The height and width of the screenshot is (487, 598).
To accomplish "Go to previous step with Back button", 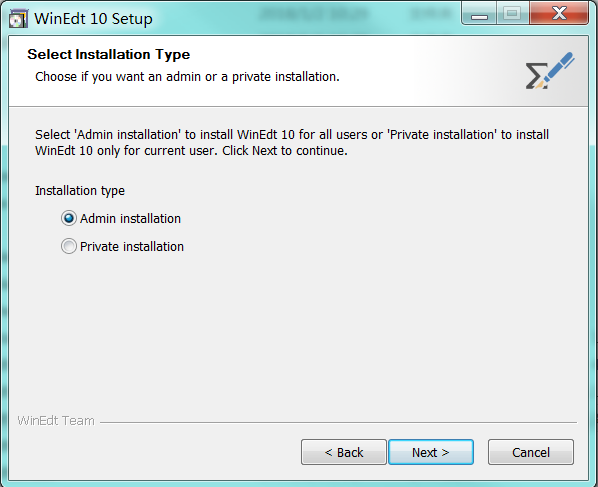I will (x=344, y=452).
